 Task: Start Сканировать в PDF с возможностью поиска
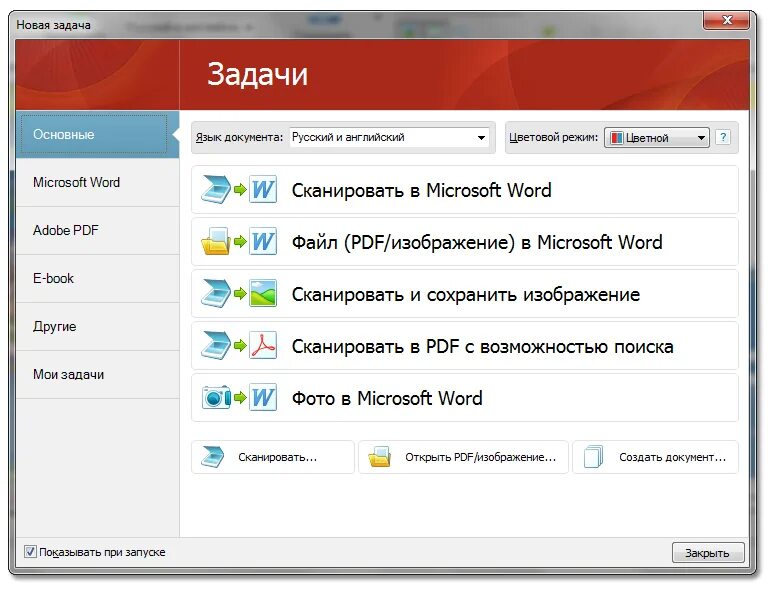click(464, 346)
